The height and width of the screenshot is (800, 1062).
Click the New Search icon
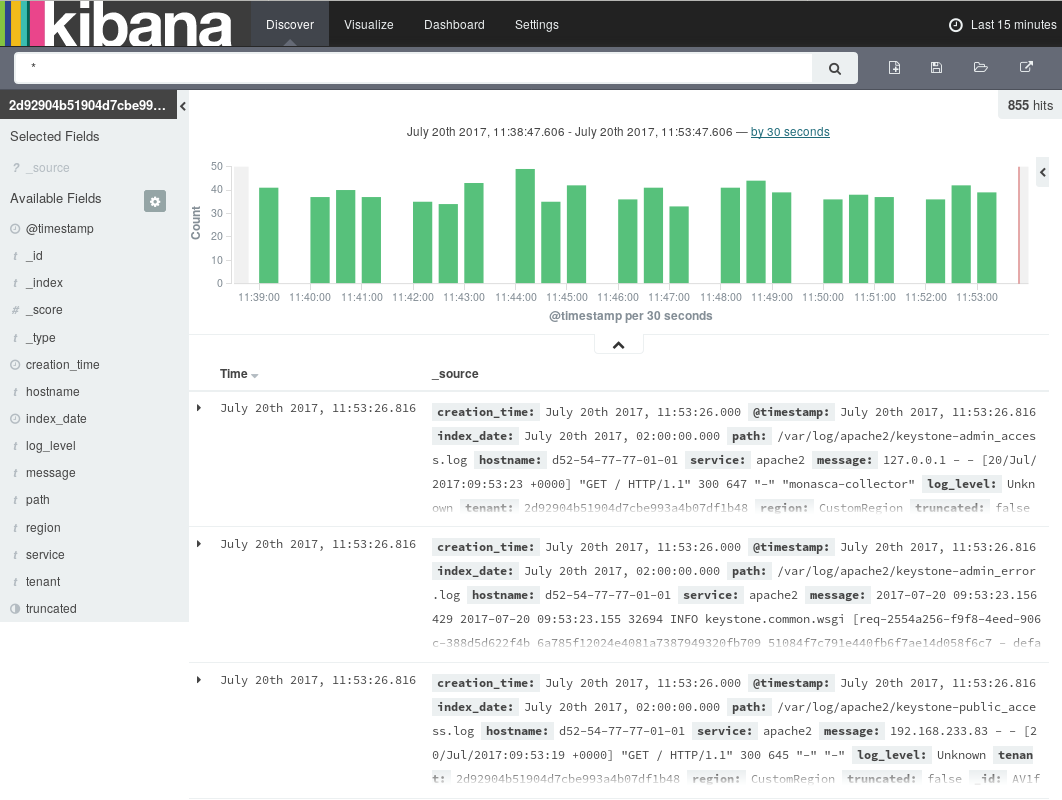[x=894, y=68]
